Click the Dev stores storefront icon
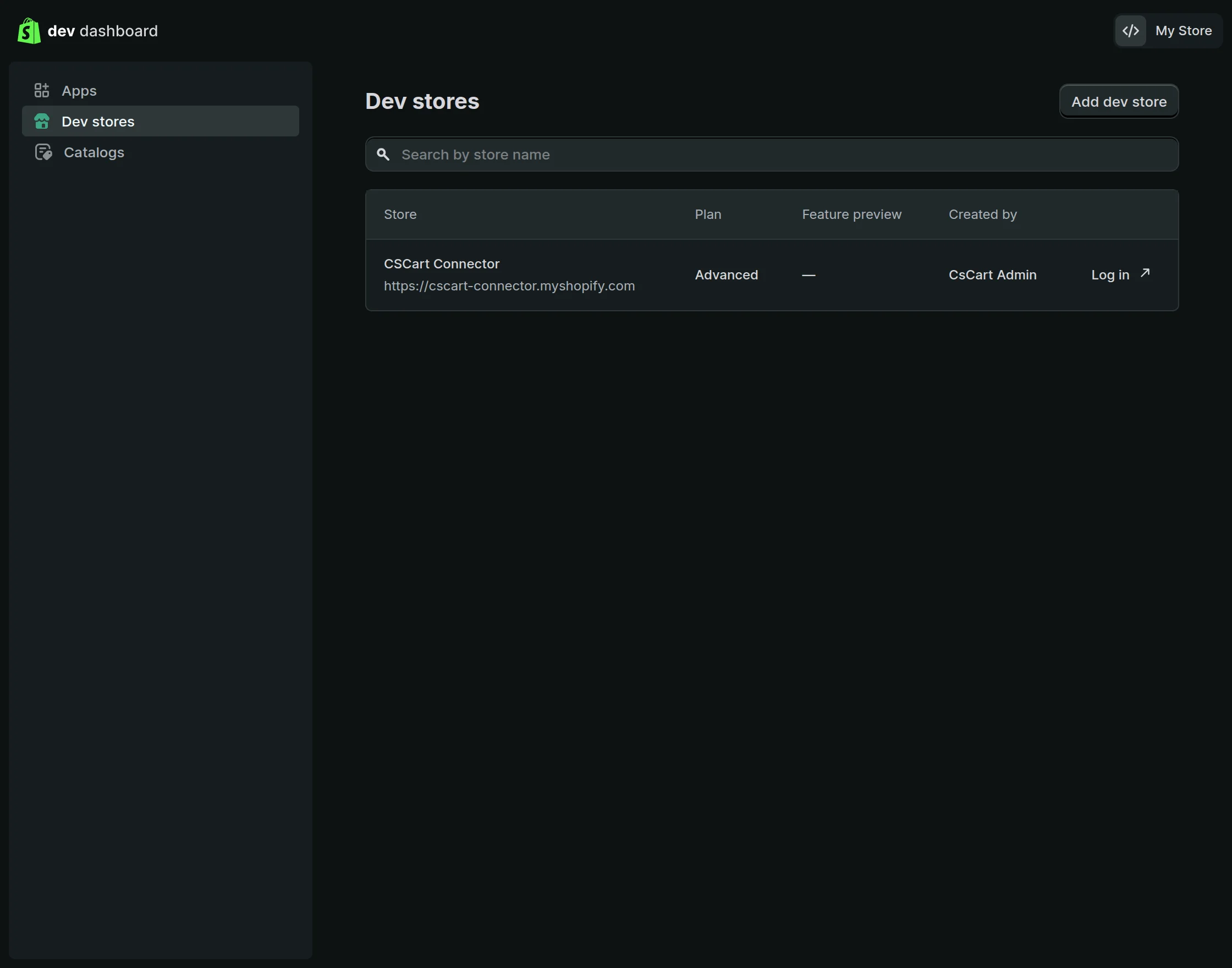The image size is (1232, 968). click(x=41, y=122)
